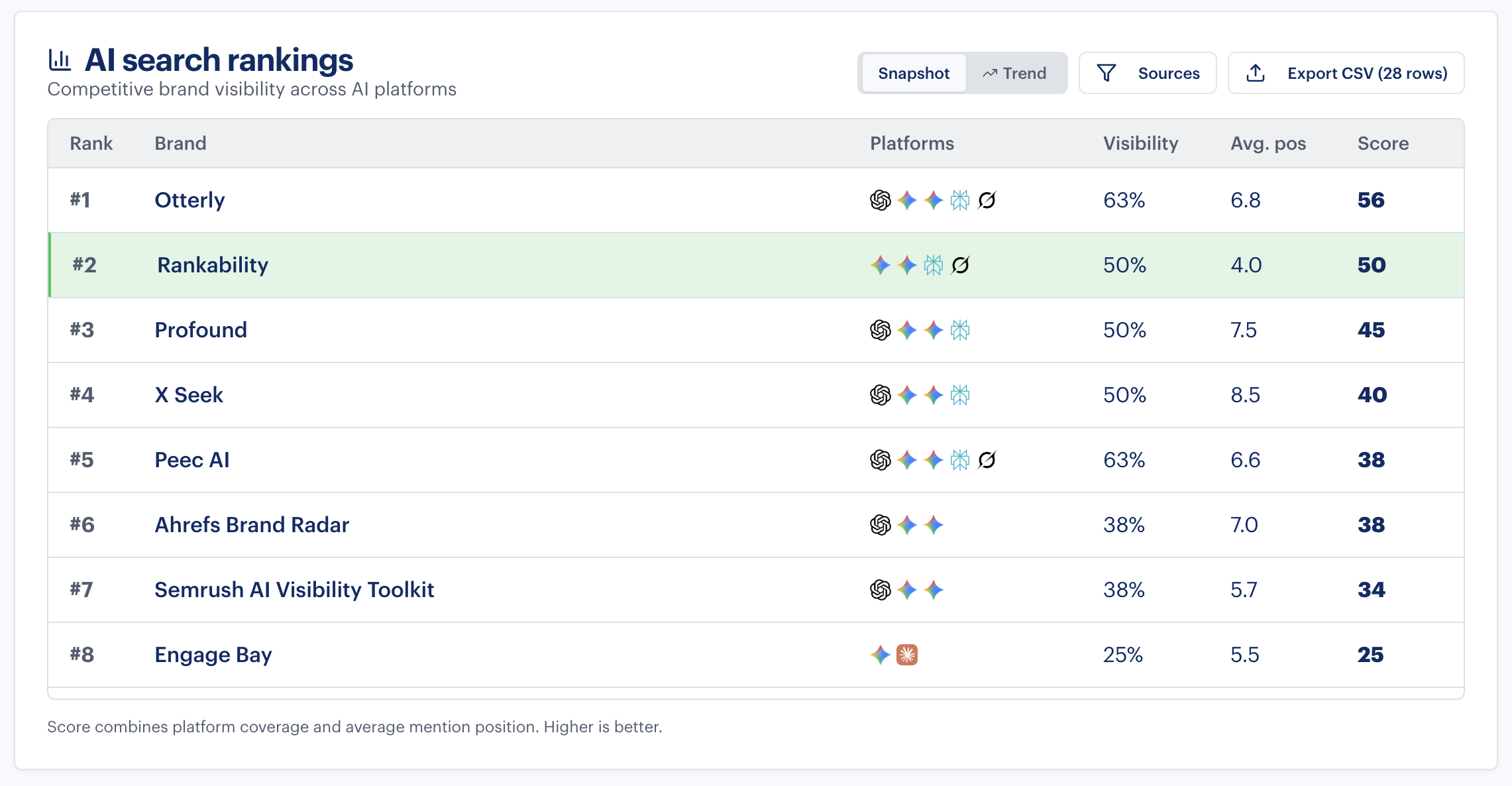Keep Snapshot view selected
Screen dimensions: 1512x786
tap(913, 73)
